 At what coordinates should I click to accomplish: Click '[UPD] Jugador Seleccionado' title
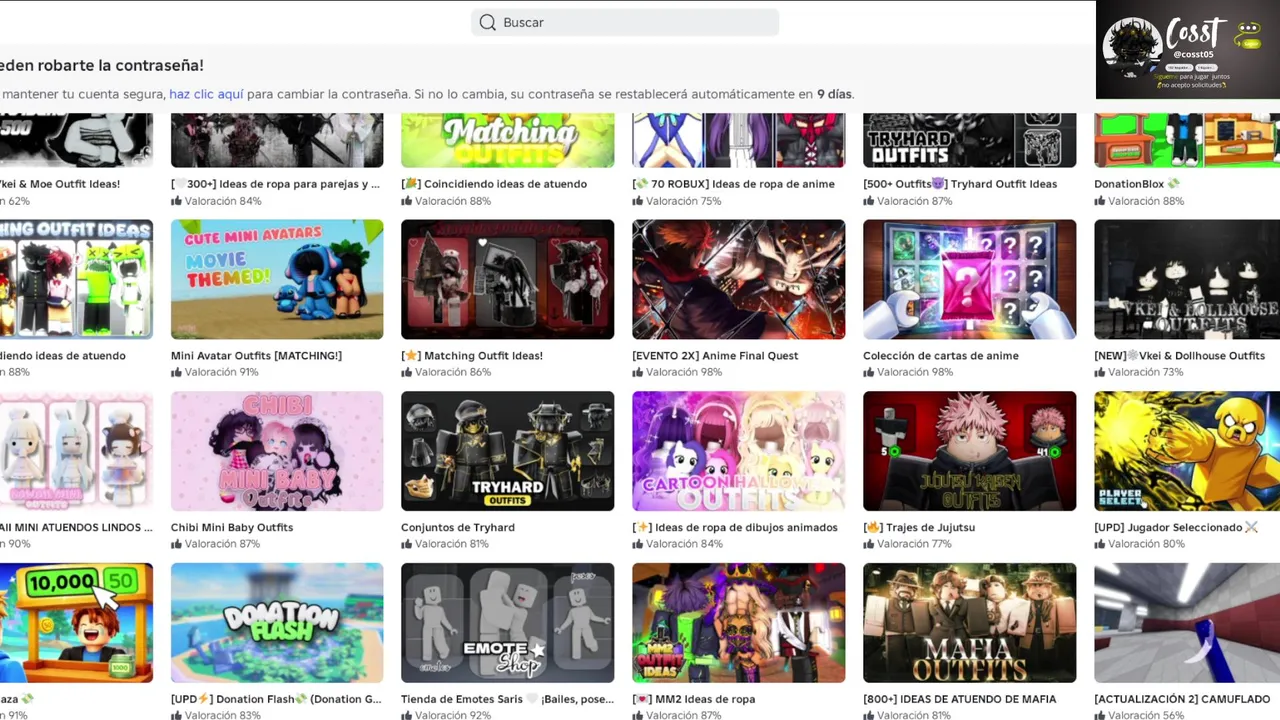pos(1176,528)
